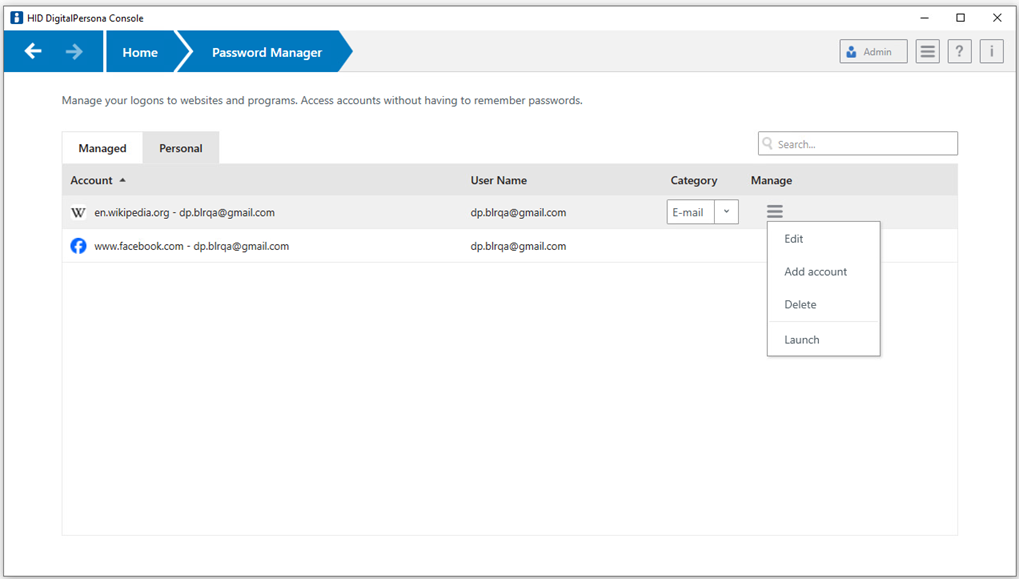Show info using the 'i' icon

(991, 52)
